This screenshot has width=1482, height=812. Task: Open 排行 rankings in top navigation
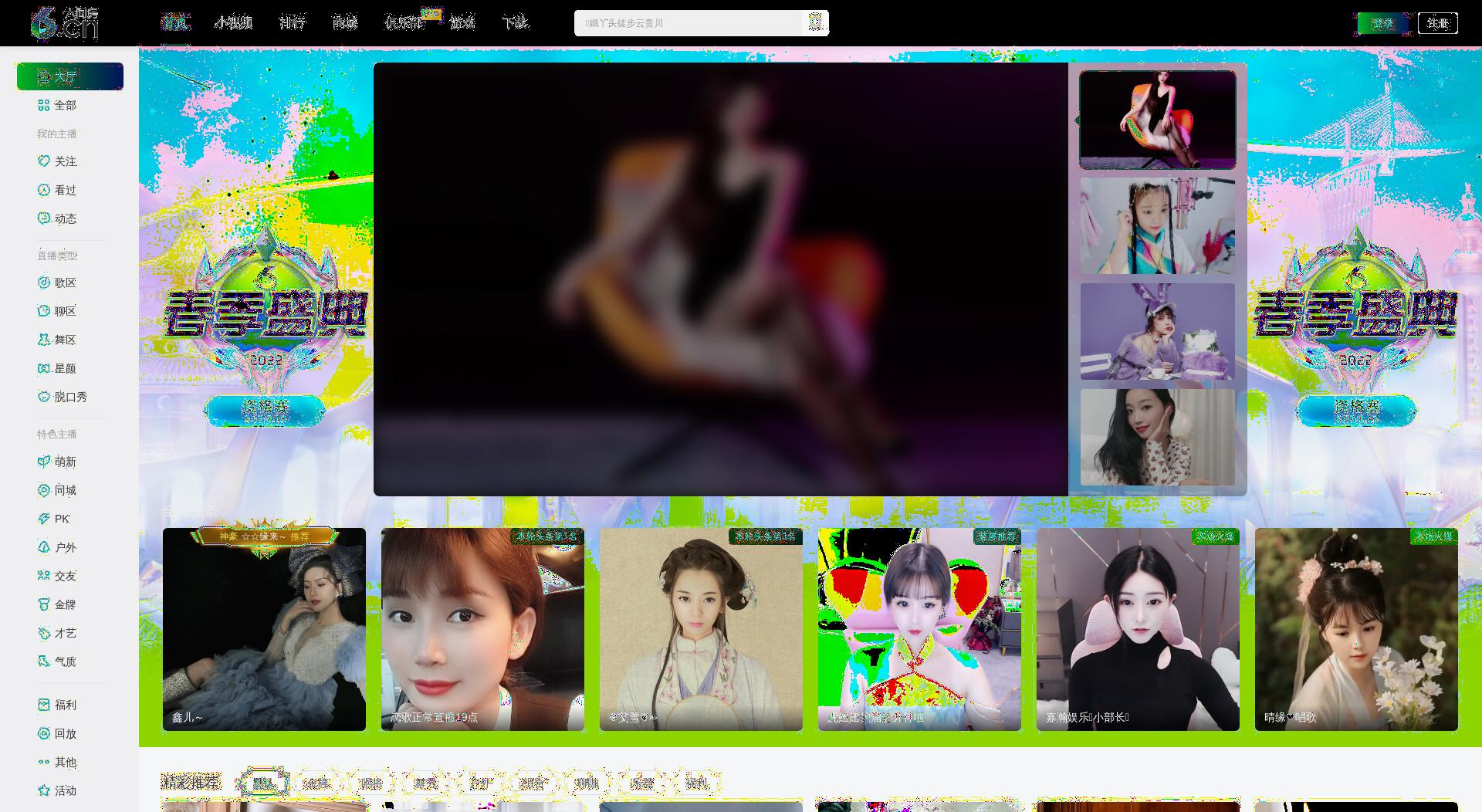click(x=293, y=22)
